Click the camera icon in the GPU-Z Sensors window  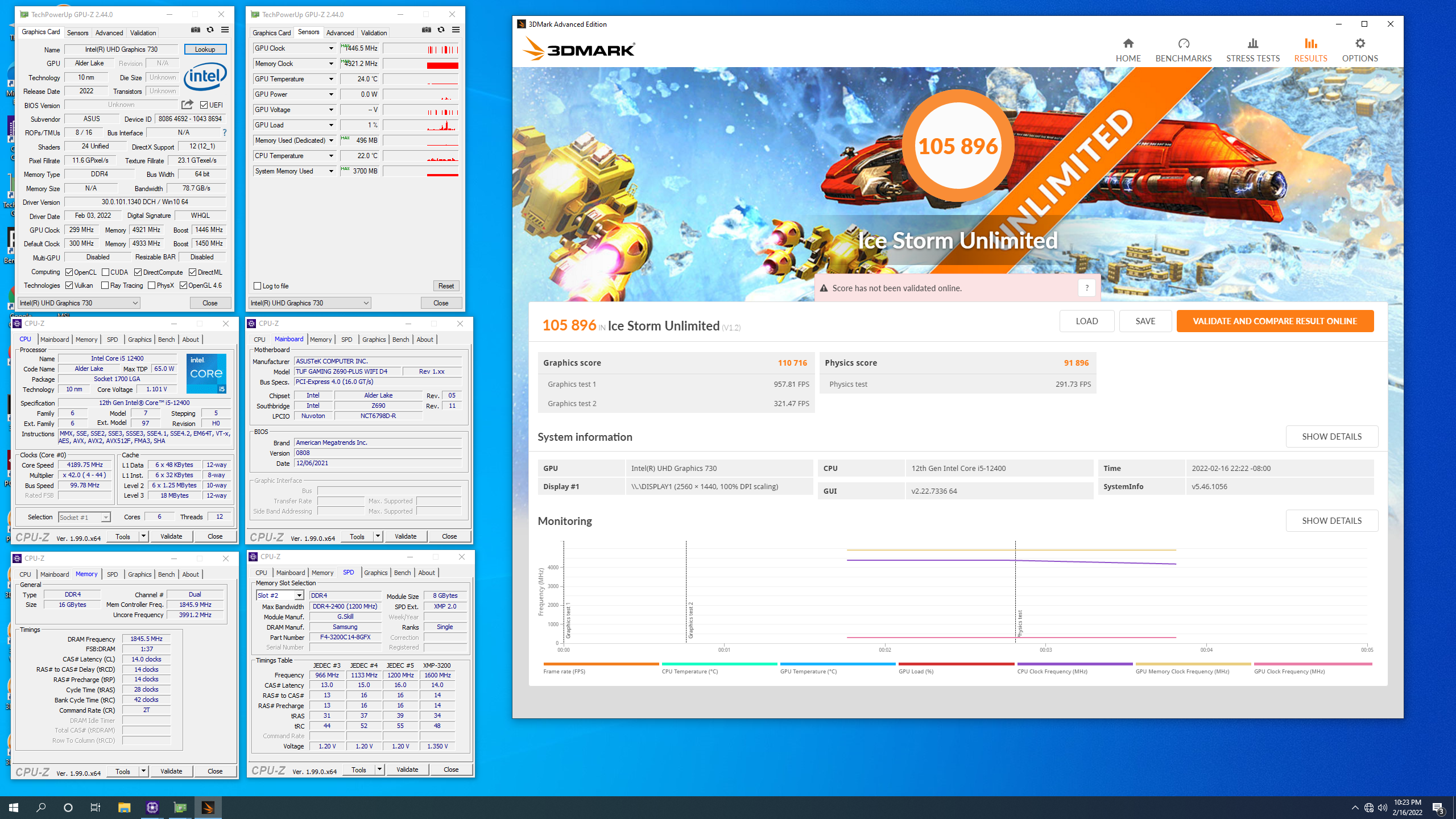tap(427, 30)
